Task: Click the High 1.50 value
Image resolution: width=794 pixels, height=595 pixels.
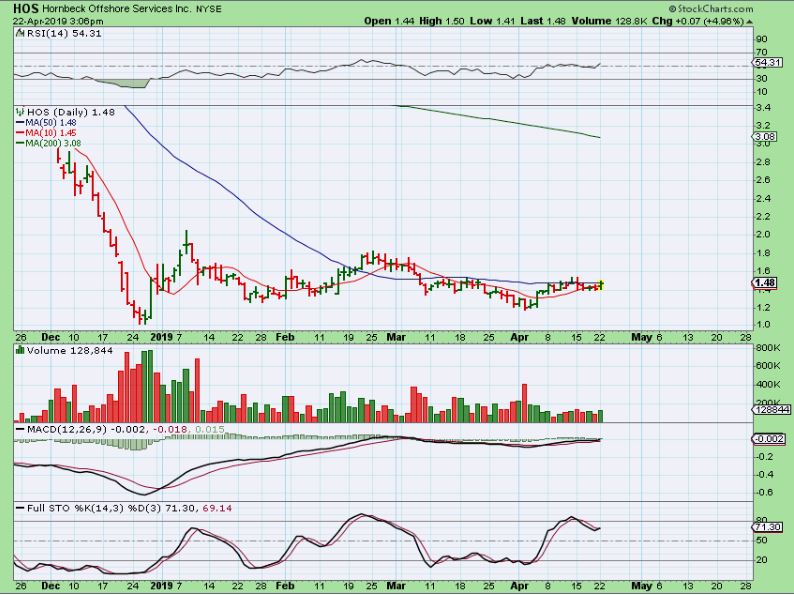Action: [442, 21]
